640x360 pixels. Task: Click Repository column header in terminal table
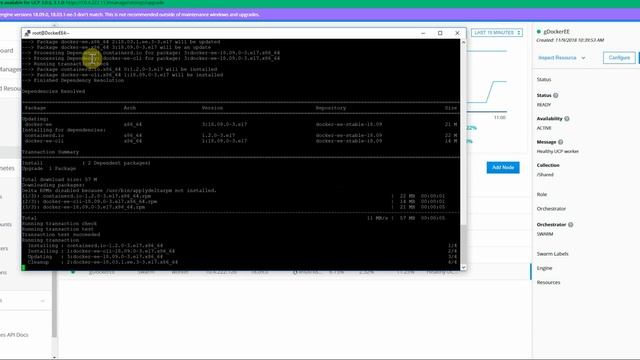331,108
